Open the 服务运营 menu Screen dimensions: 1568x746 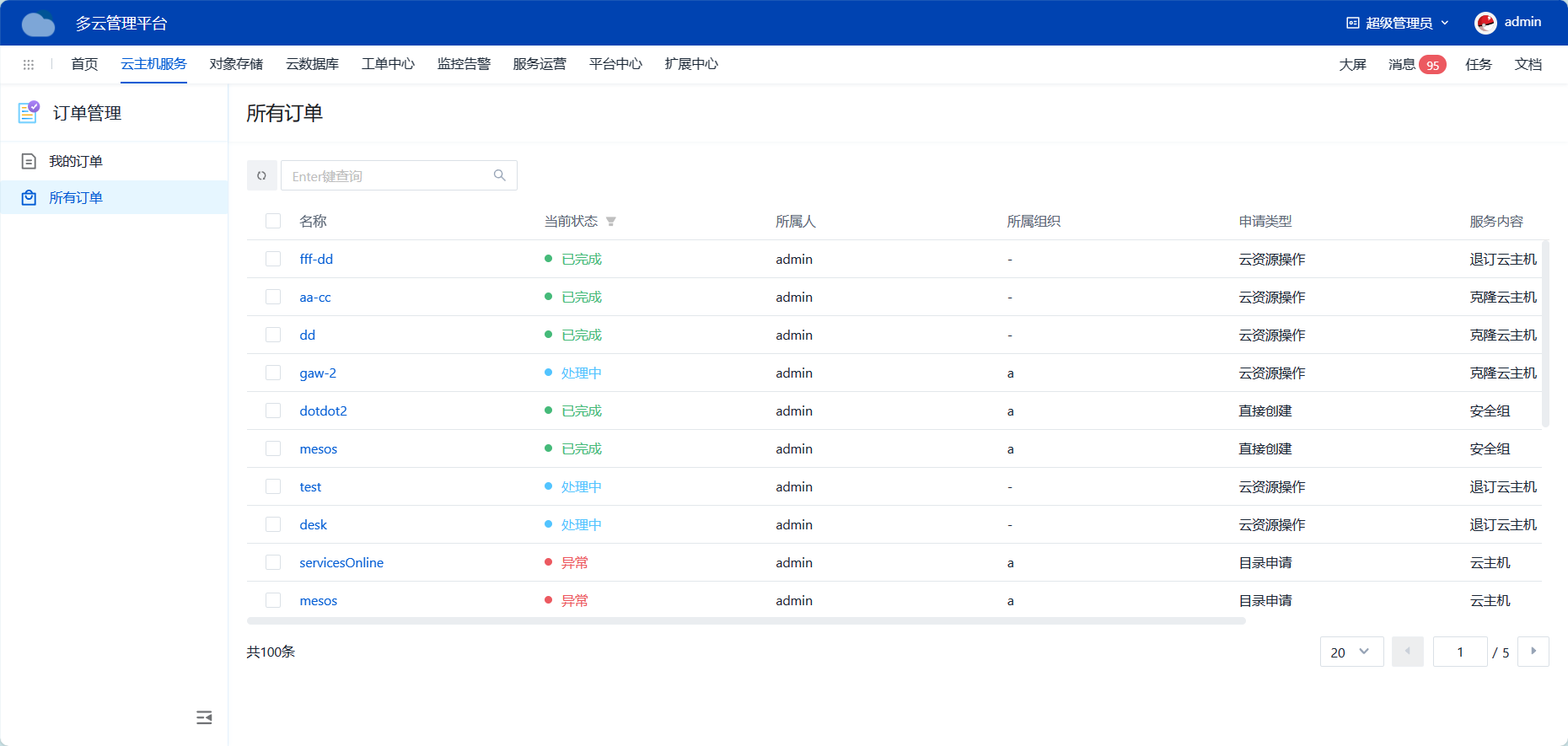point(540,64)
